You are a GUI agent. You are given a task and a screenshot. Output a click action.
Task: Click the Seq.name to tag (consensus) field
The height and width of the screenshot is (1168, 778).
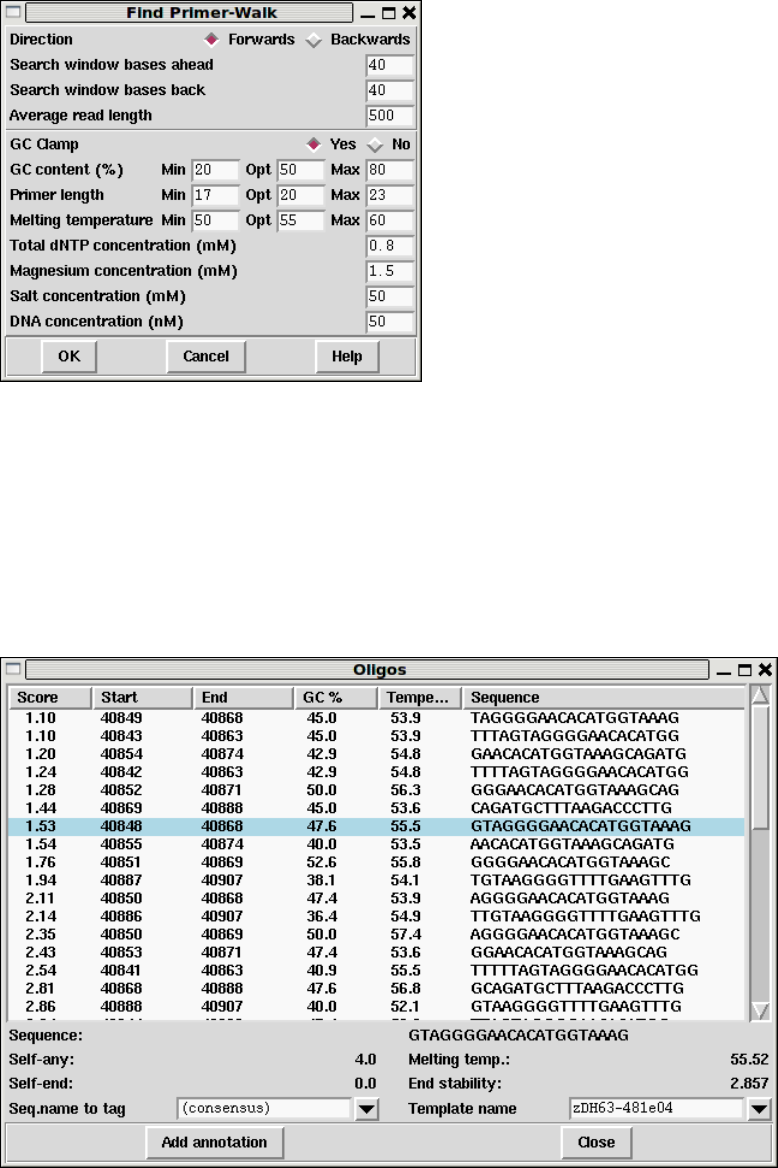pos(264,1109)
